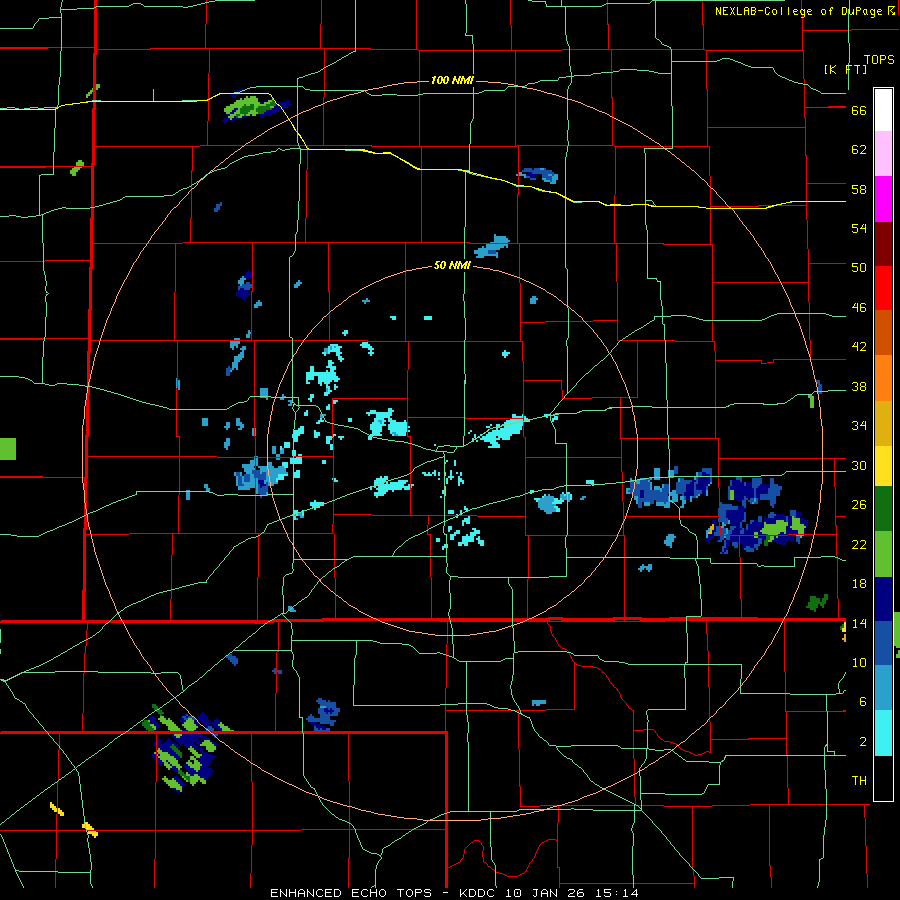Click the 30 legend value
Viewport: 900px width, 900px height.
[x=859, y=465]
